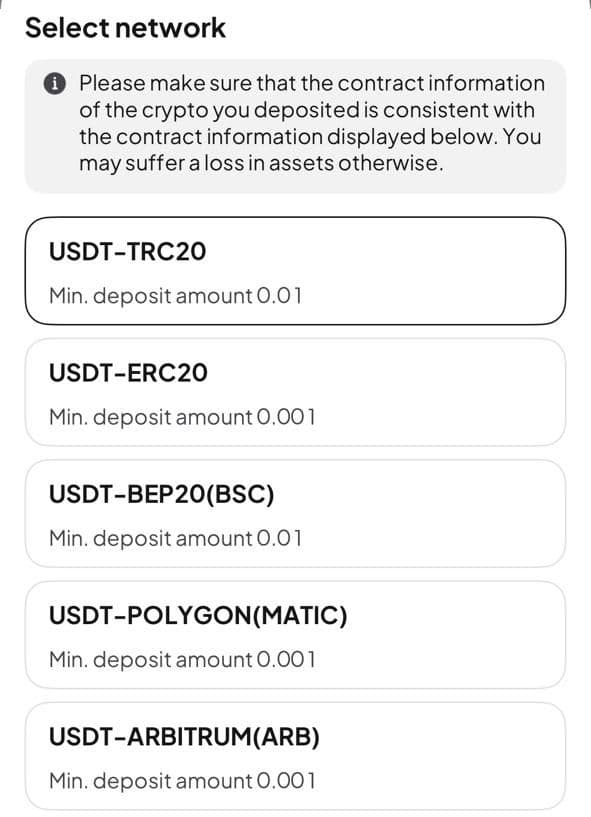This screenshot has width=591, height=817.
Task: Tap the USDT-POLYGON(MATIC) title text
Action: [198, 616]
